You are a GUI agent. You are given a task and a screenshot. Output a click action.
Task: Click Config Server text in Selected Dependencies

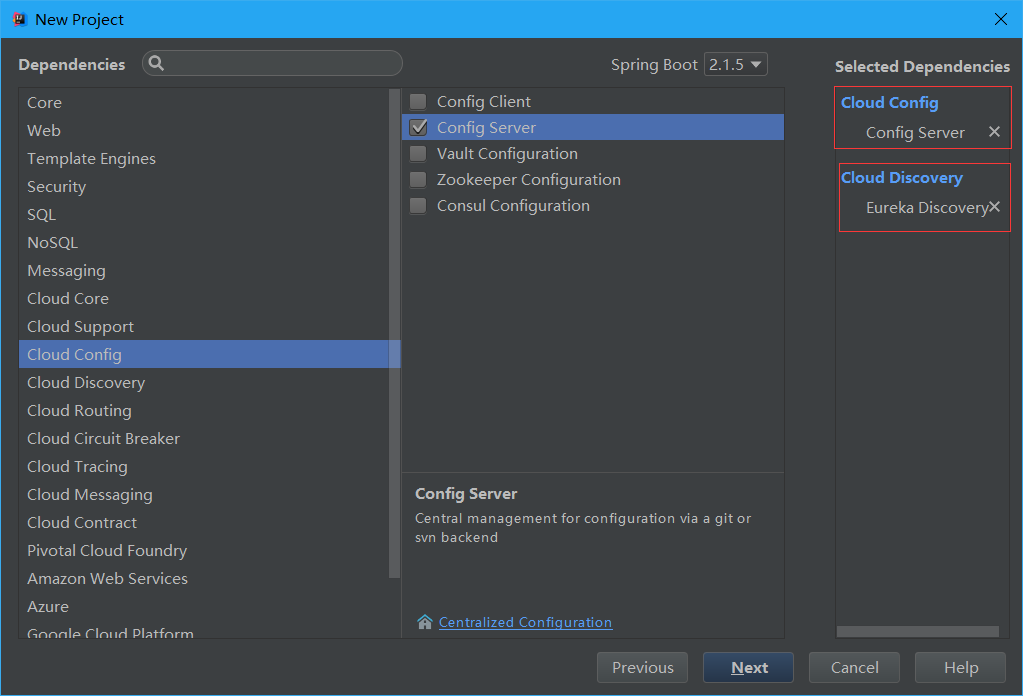pyautogui.click(x=915, y=132)
